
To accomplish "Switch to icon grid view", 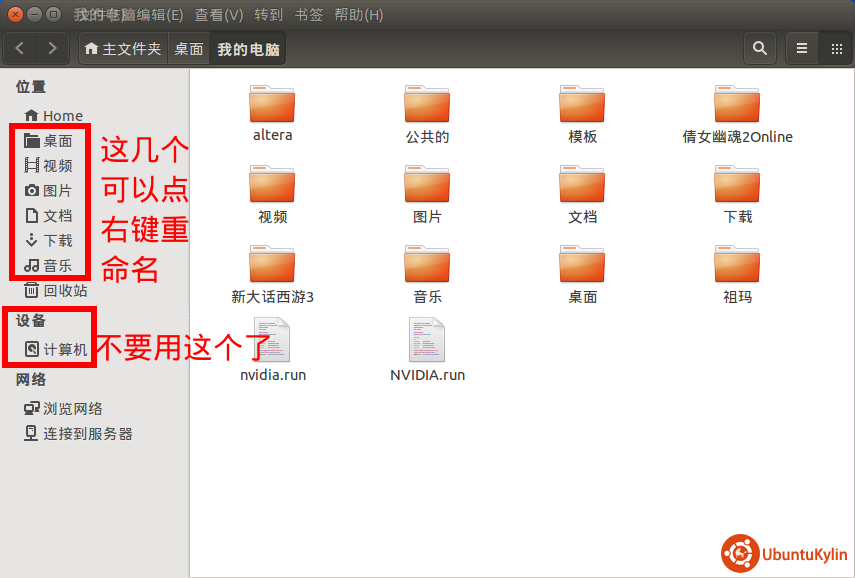I will coord(836,48).
